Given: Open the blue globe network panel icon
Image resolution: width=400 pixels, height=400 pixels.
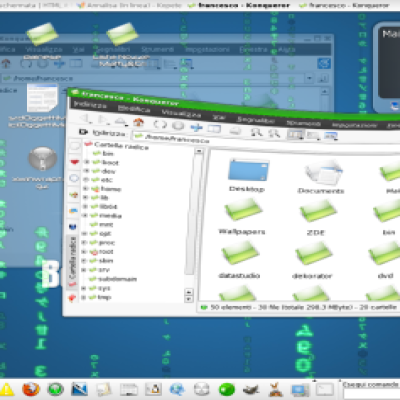Looking at the screenshot, I should [x=177, y=389].
